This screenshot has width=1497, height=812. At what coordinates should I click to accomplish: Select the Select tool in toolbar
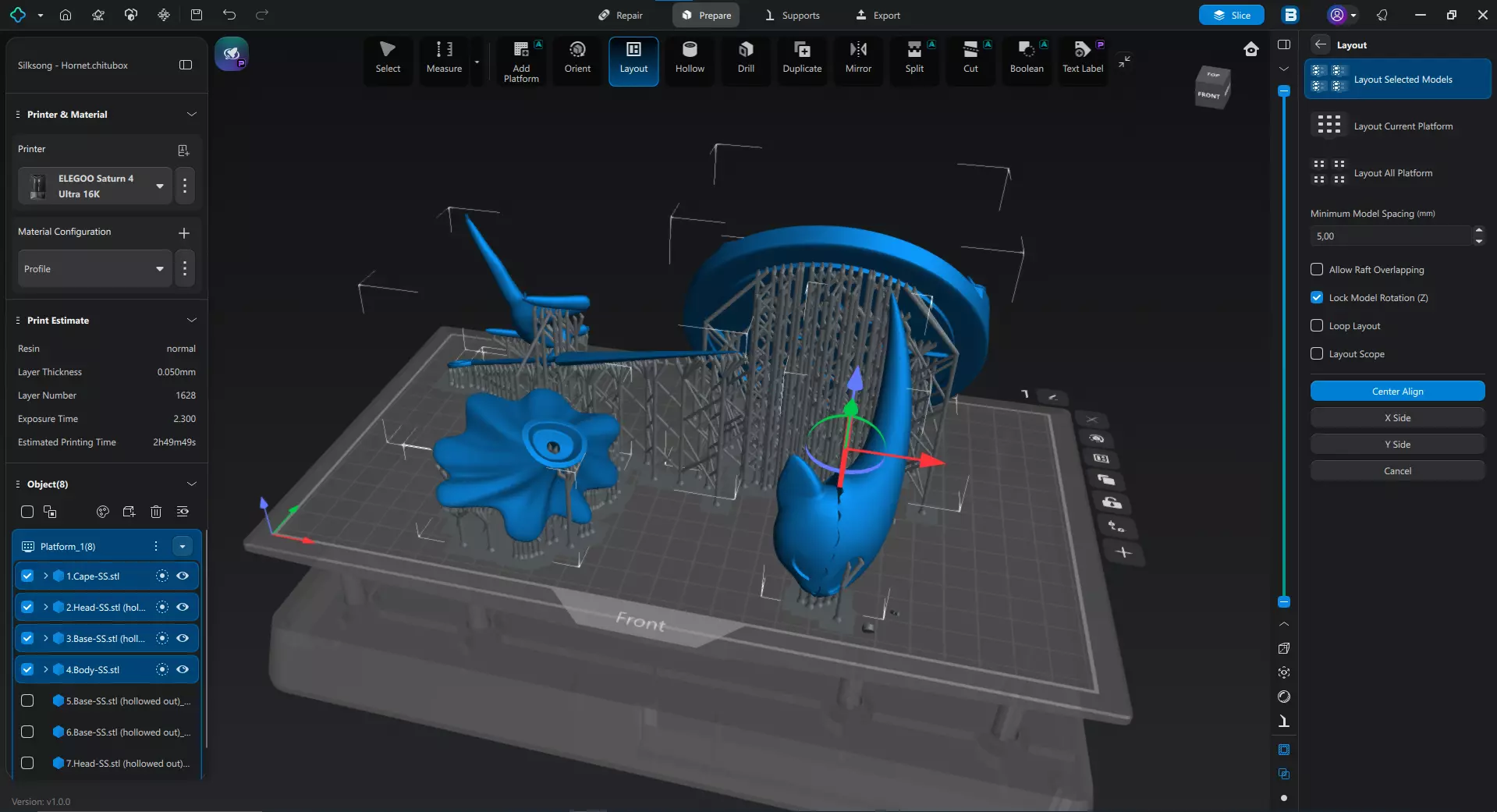coord(388,60)
